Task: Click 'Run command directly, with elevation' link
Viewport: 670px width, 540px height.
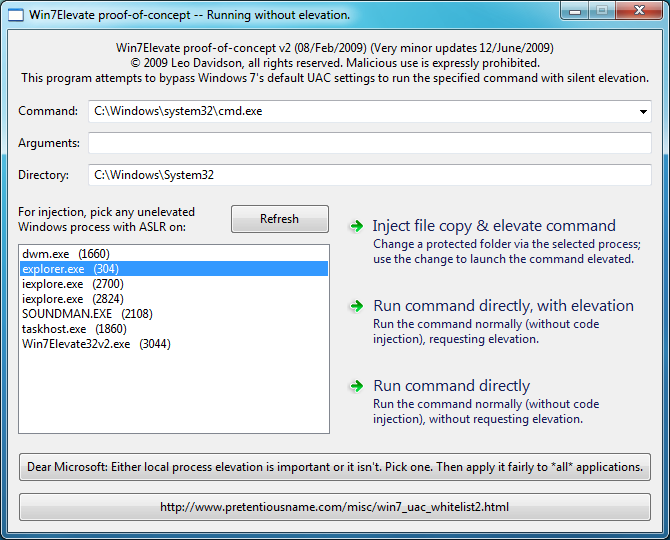Action: click(x=503, y=306)
